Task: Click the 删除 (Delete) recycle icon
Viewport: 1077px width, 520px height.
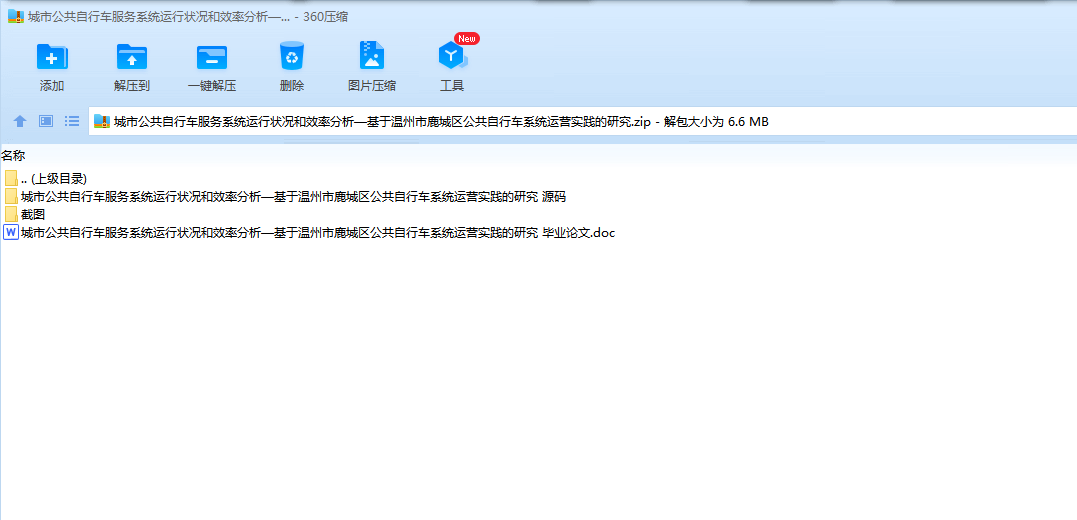Action: coord(291,56)
